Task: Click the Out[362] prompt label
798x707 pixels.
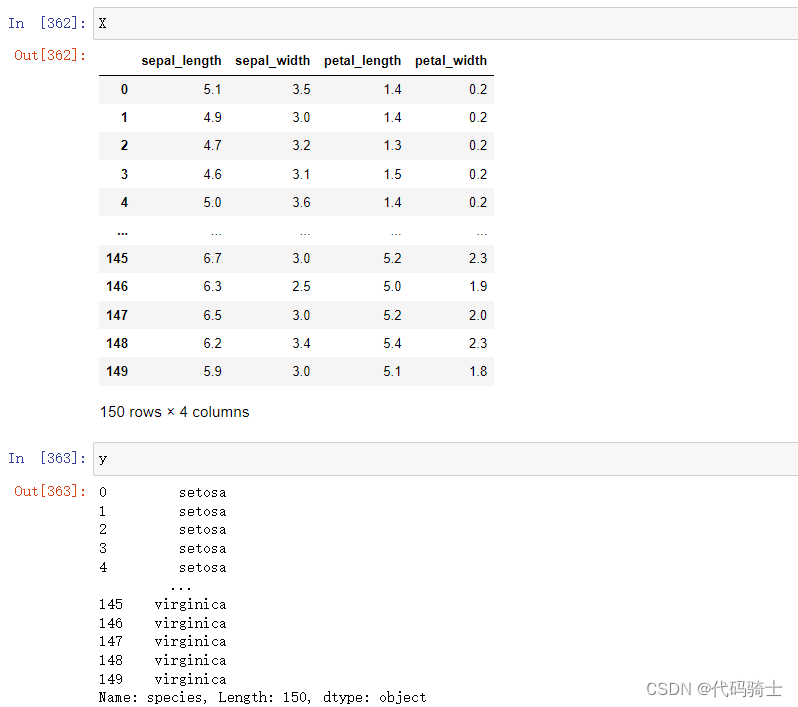Action: pos(49,55)
